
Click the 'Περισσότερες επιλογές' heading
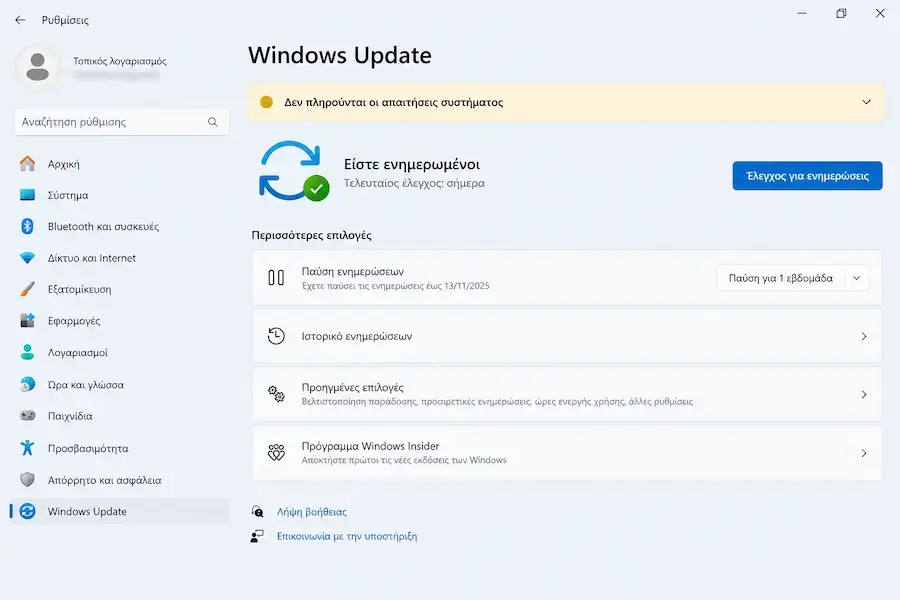[x=312, y=235]
